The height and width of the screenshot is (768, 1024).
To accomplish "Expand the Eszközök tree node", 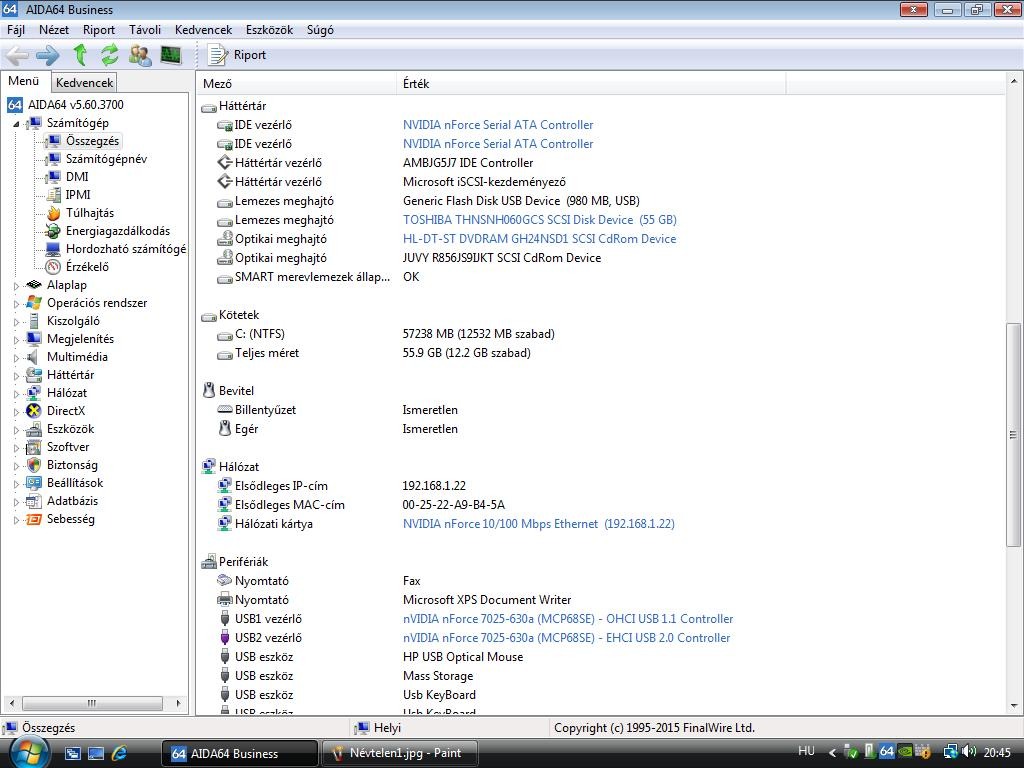I will (x=16, y=430).
